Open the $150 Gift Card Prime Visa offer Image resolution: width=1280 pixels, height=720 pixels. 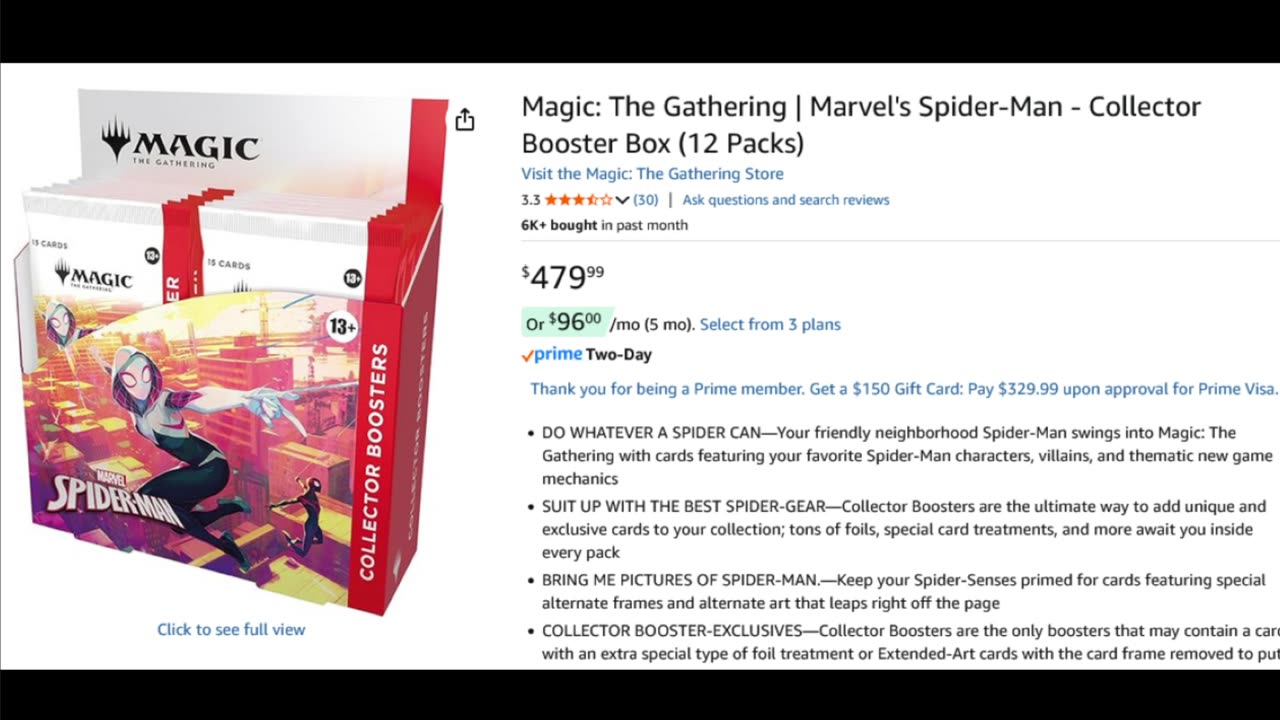[904, 389]
